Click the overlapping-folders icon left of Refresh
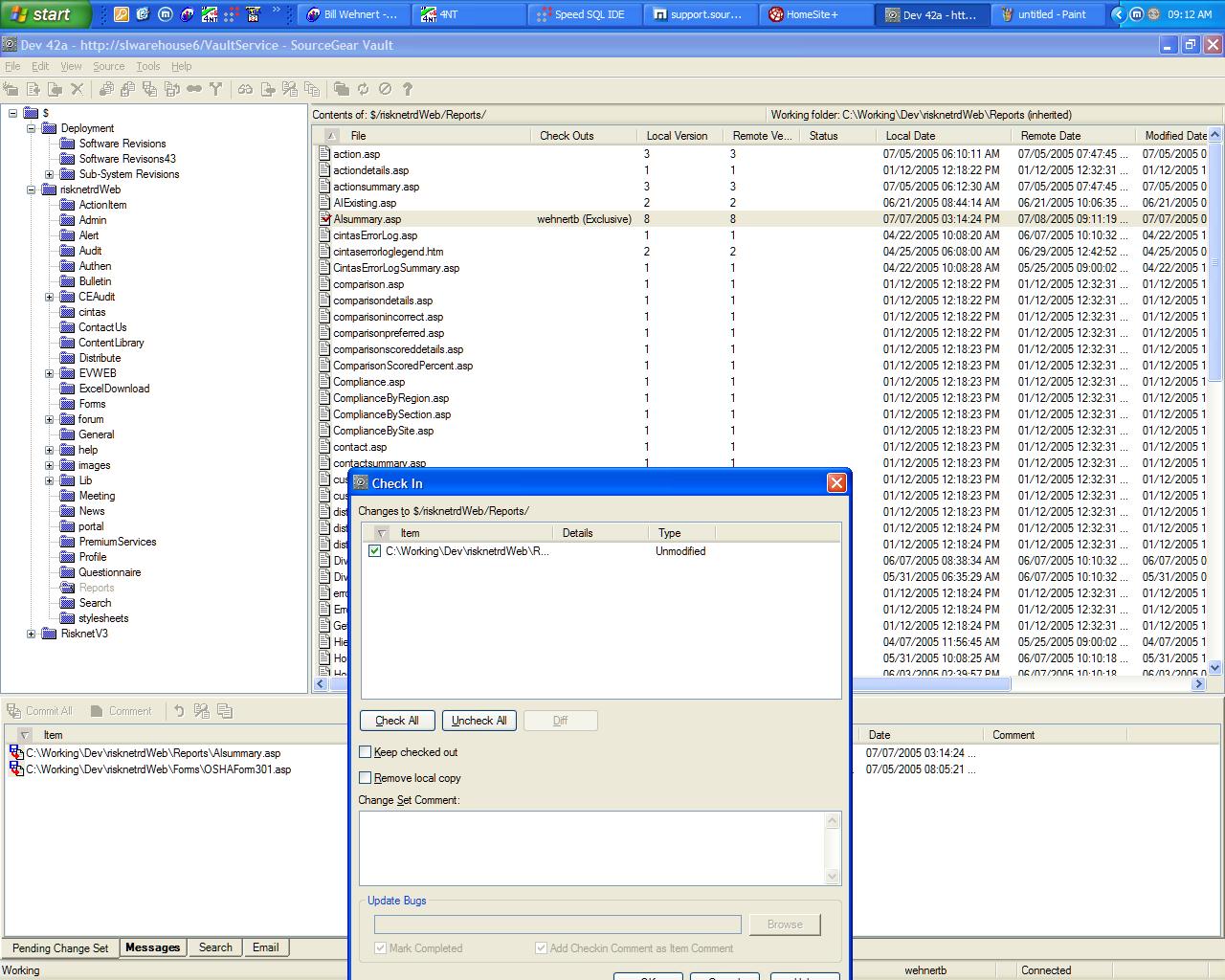This screenshot has height=980, width=1225. click(x=342, y=89)
